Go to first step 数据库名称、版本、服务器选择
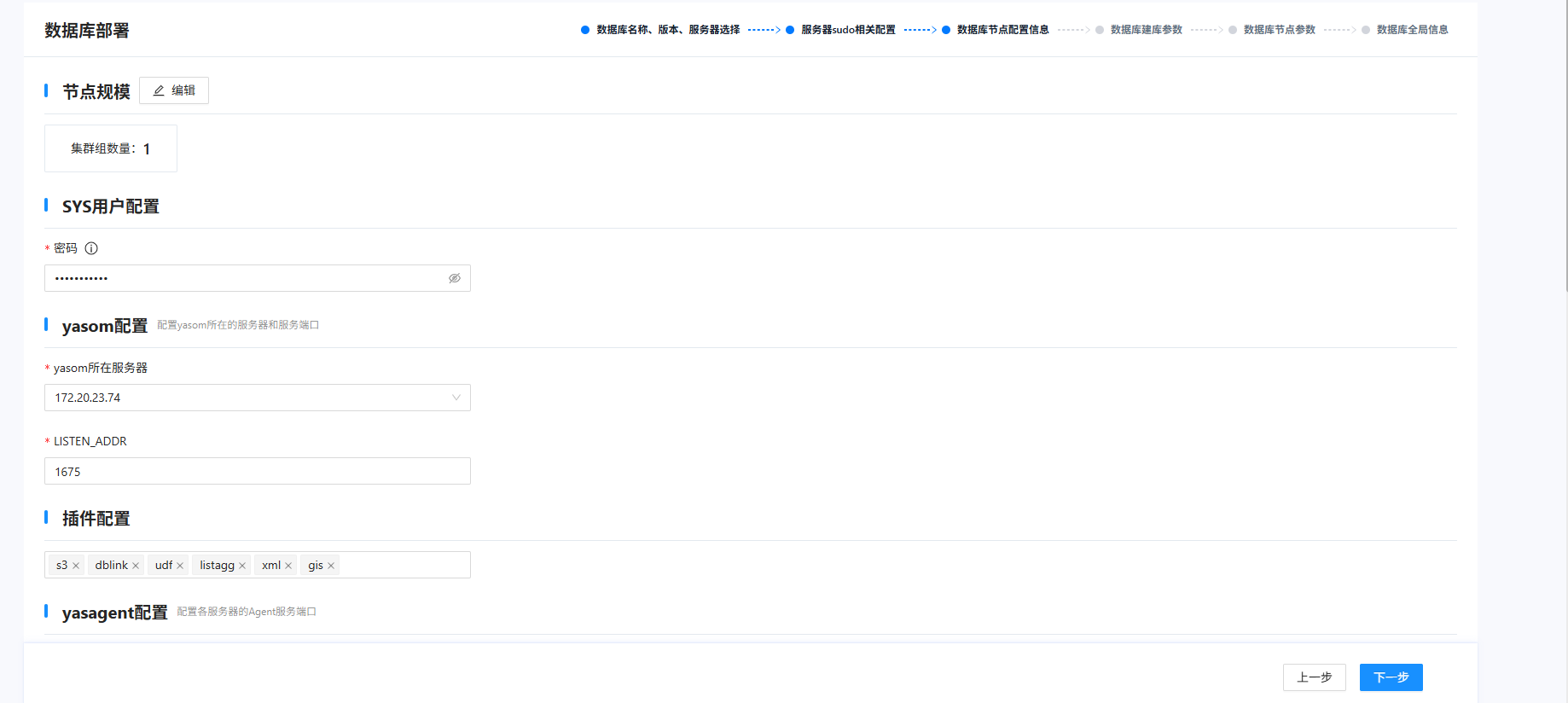The height and width of the screenshot is (703, 1568). pos(667,30)
